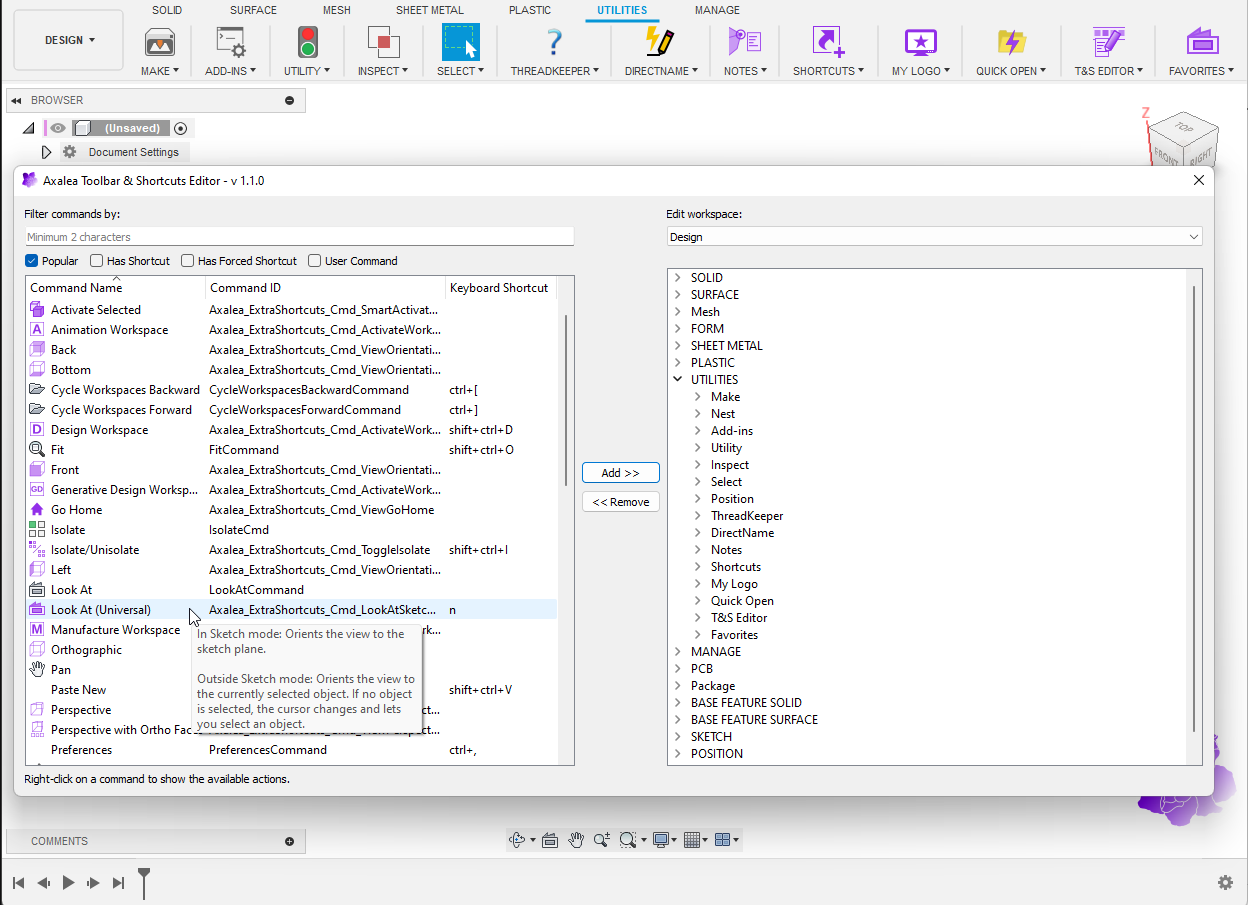
Task: Click the ThreadKeeper question mark icon
Action: [554, 43]
